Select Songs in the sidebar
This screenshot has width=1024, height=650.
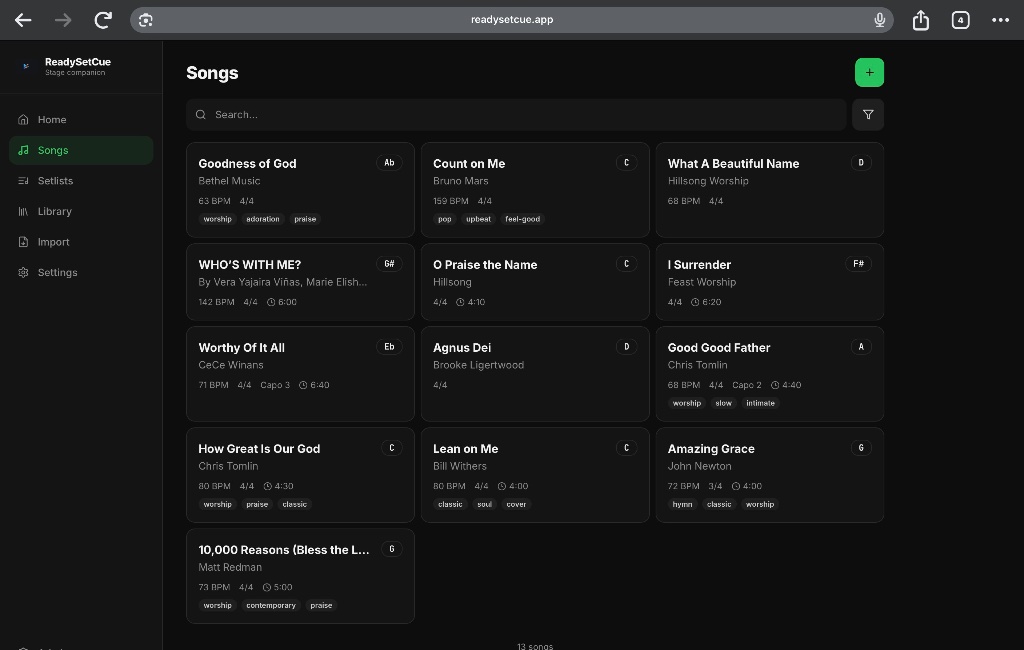point(81,150)
